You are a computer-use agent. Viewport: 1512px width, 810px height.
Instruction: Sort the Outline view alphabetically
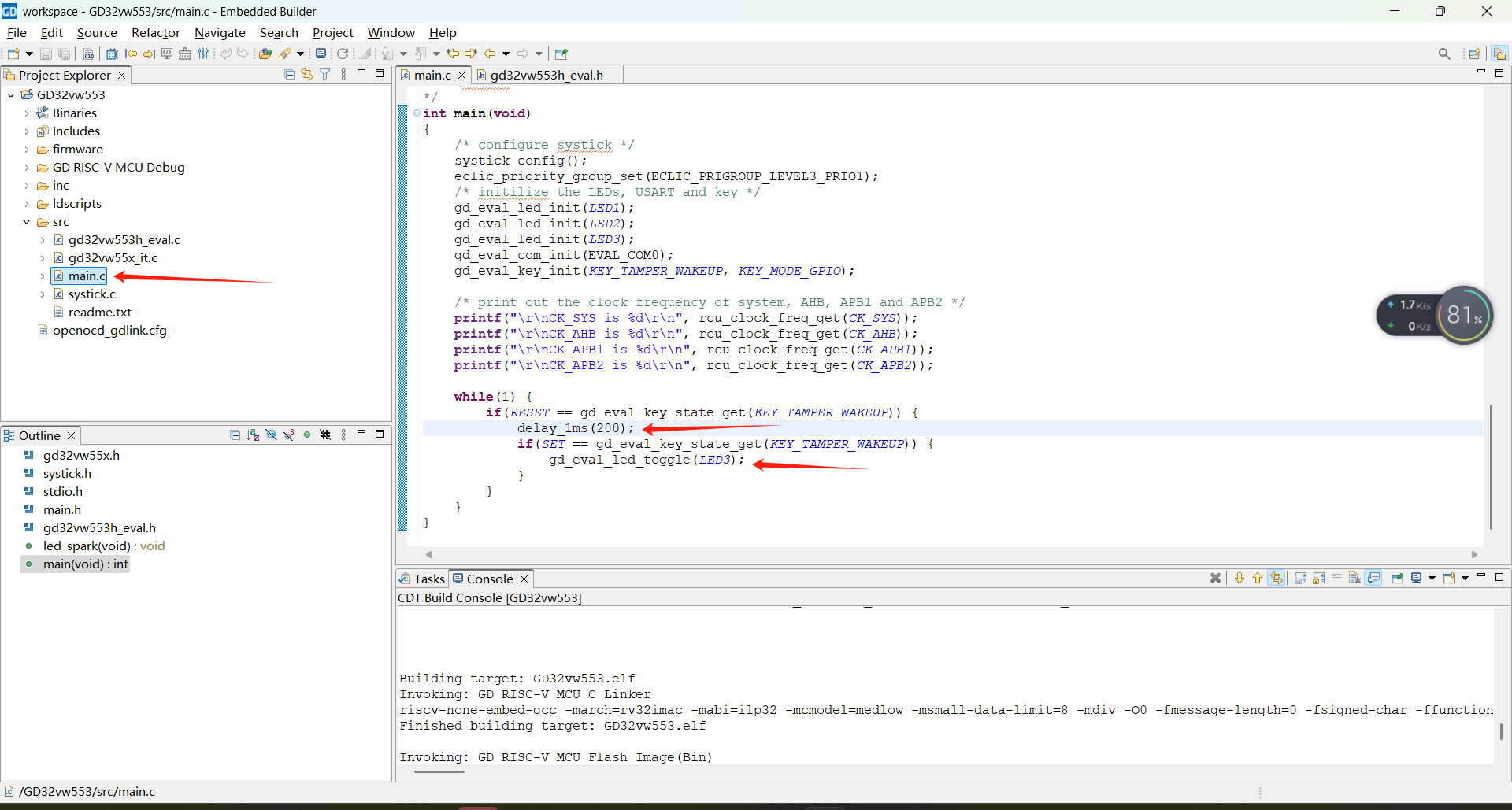[x=253, y=435]
